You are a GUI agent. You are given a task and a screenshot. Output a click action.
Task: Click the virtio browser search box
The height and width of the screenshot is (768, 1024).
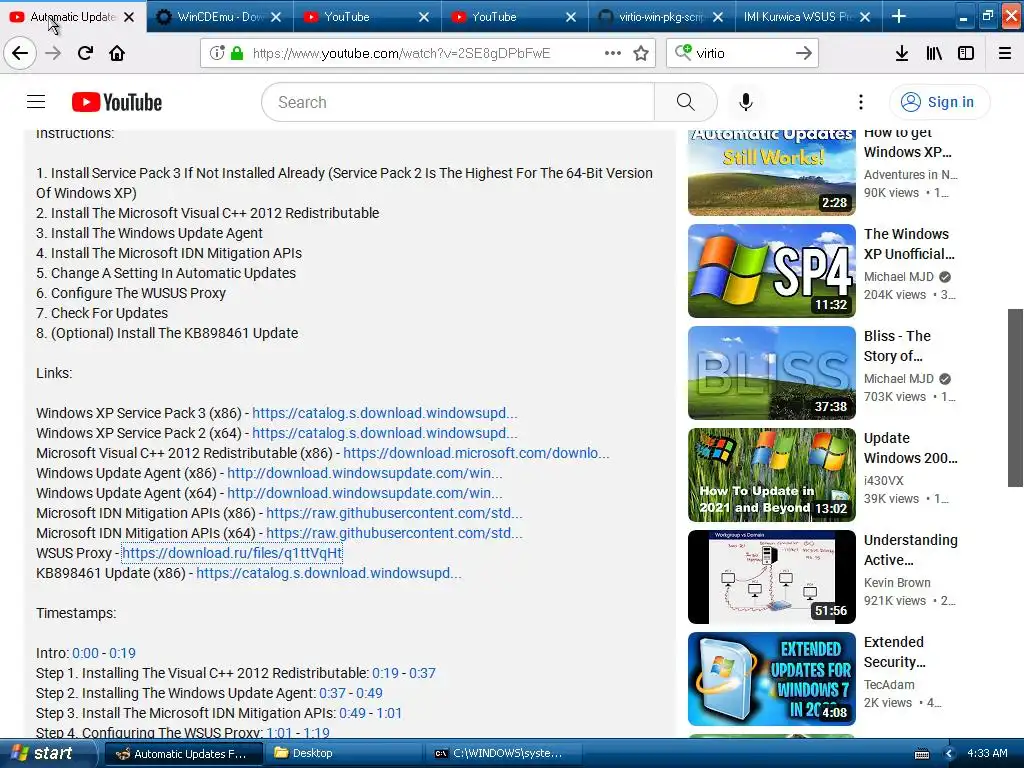point(742,53)
